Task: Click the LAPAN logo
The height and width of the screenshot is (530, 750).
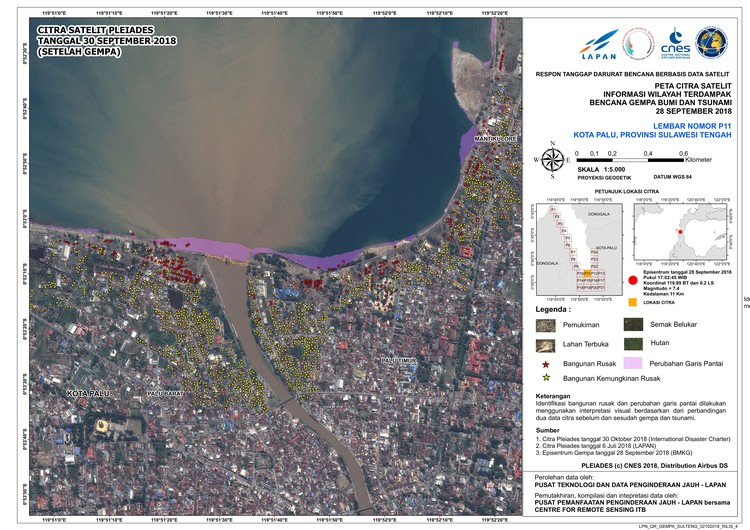Action: pyautogui.click(x=598, y=44)
